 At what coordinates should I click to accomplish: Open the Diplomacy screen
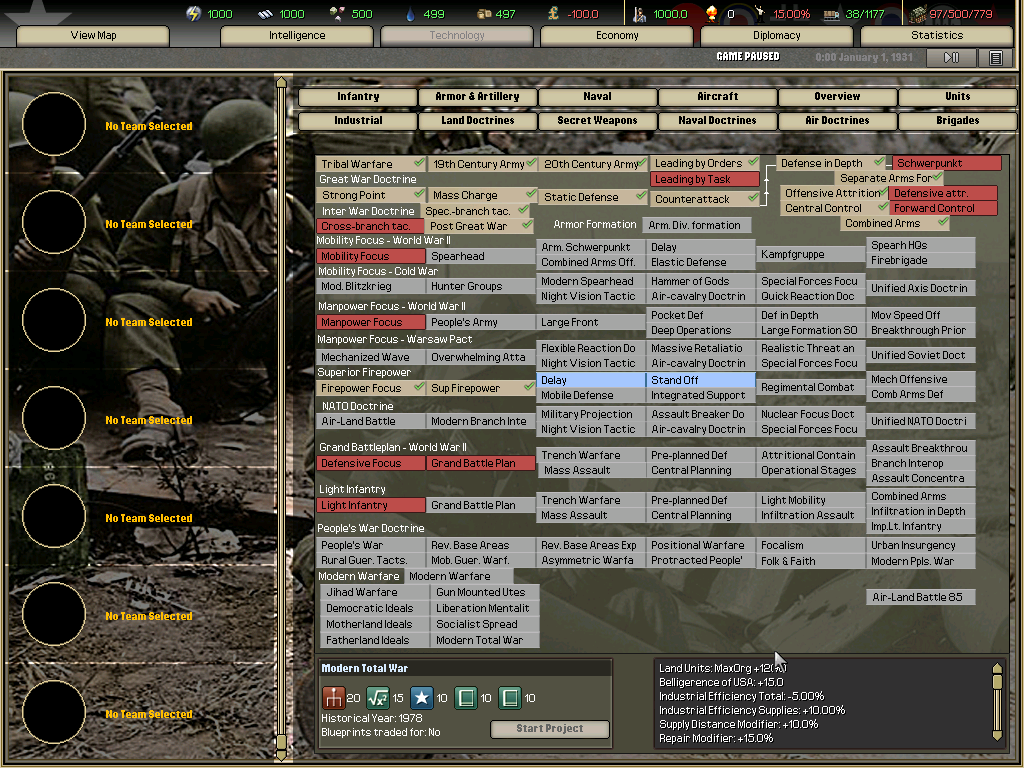pyautogui.click(x=775, y=35)
